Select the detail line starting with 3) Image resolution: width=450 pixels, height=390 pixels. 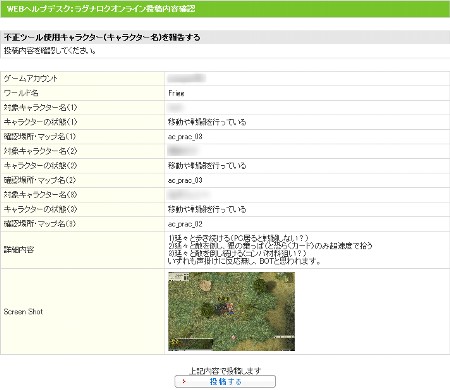point(237,253)
